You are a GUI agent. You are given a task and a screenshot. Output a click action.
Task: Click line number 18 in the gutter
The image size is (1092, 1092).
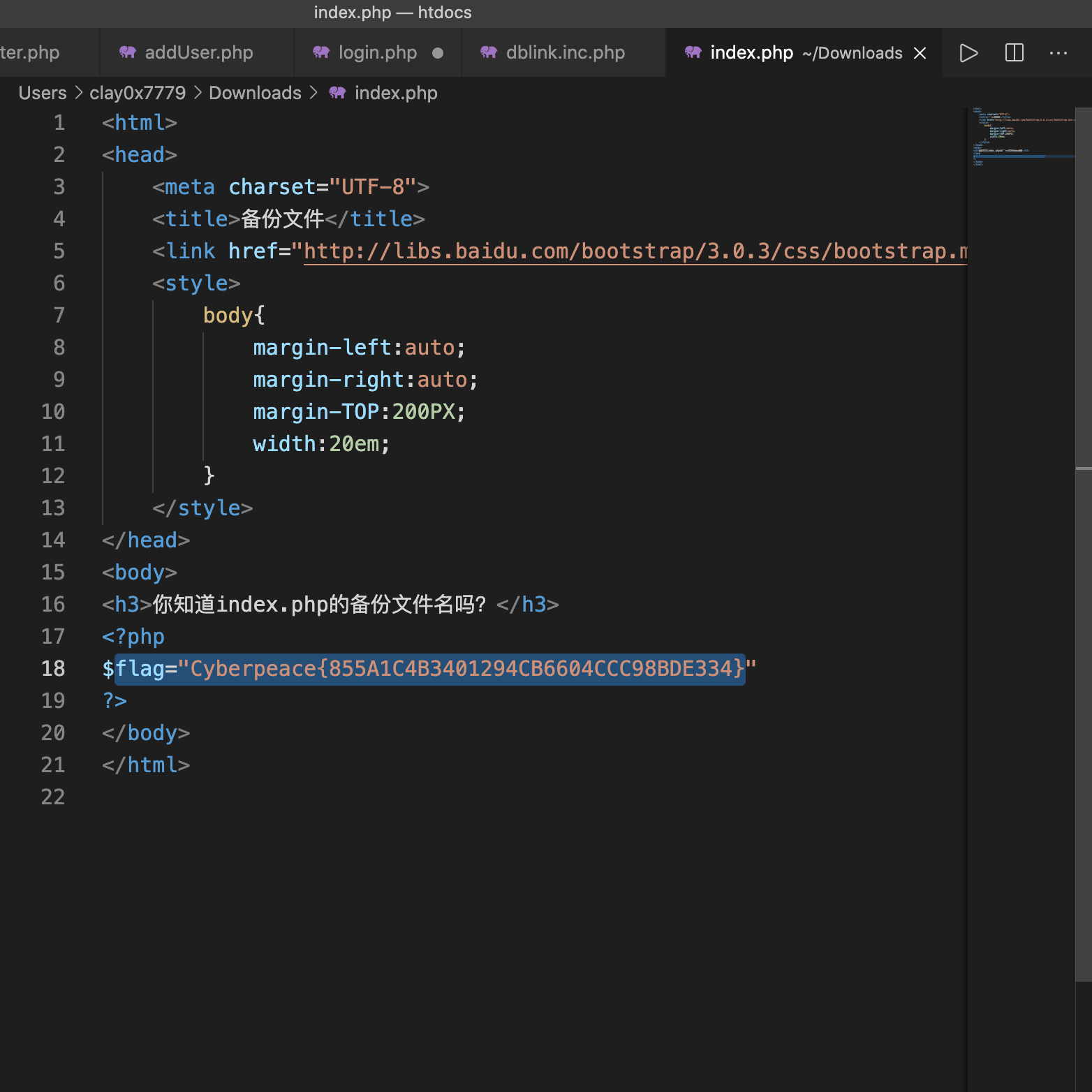tap(53, 668)
